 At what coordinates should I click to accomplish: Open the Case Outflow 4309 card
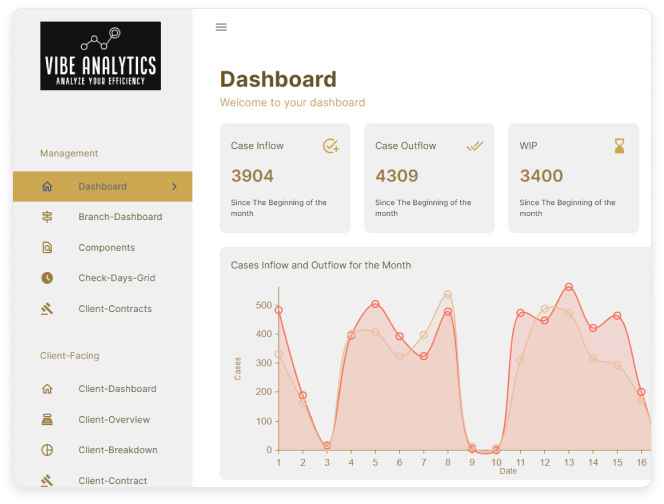click(431, 178)
